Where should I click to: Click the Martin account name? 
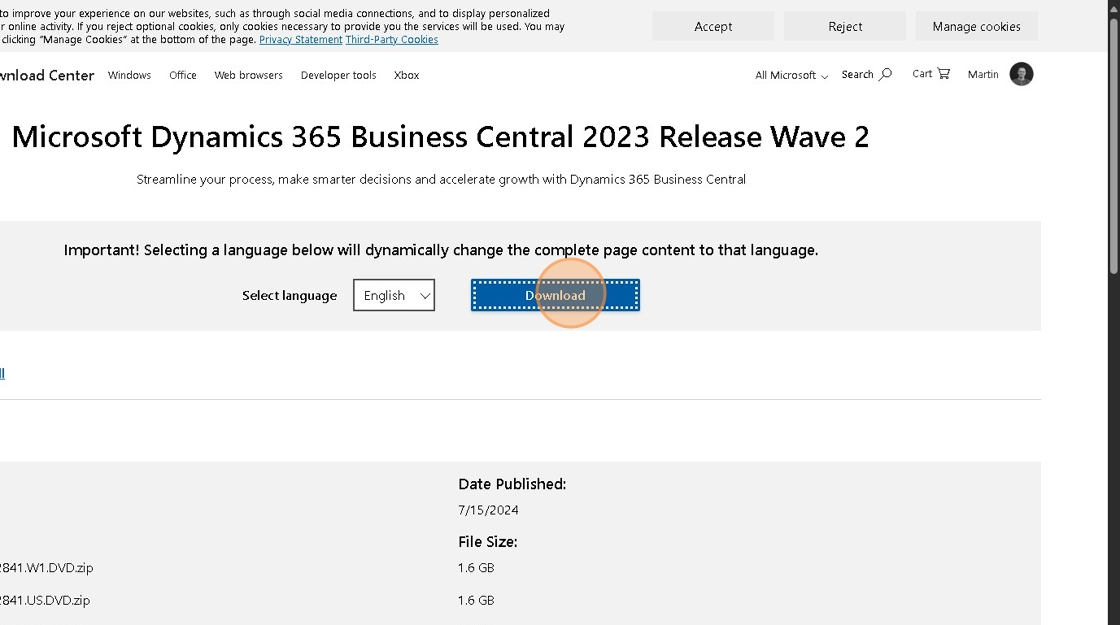[x=983, y=74]
